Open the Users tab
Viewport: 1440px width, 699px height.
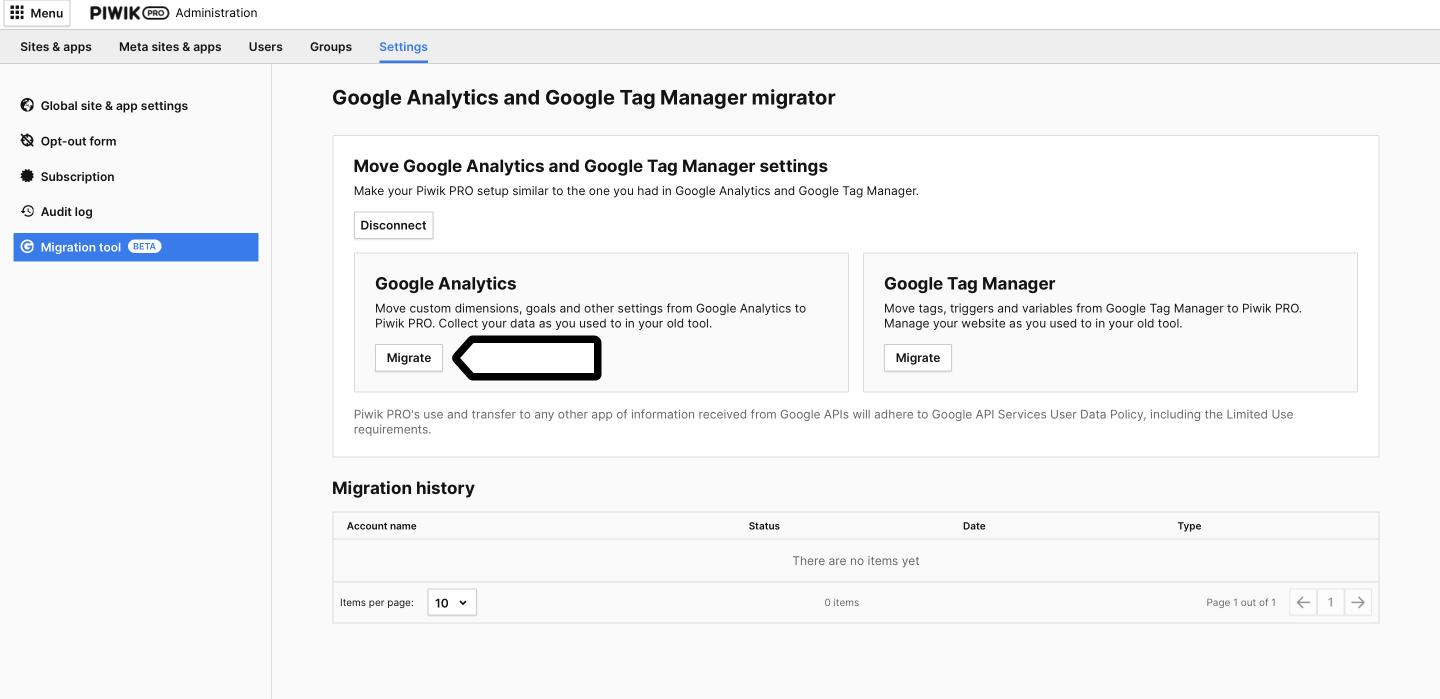tap(266, 47)
